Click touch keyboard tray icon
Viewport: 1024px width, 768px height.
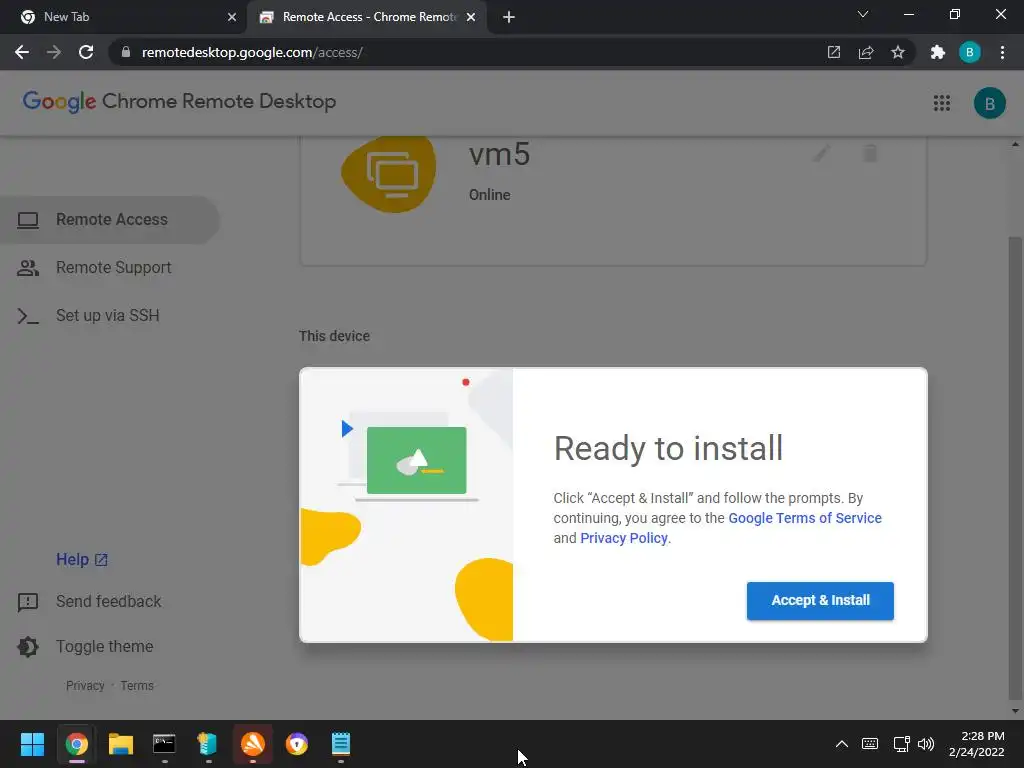870,744
